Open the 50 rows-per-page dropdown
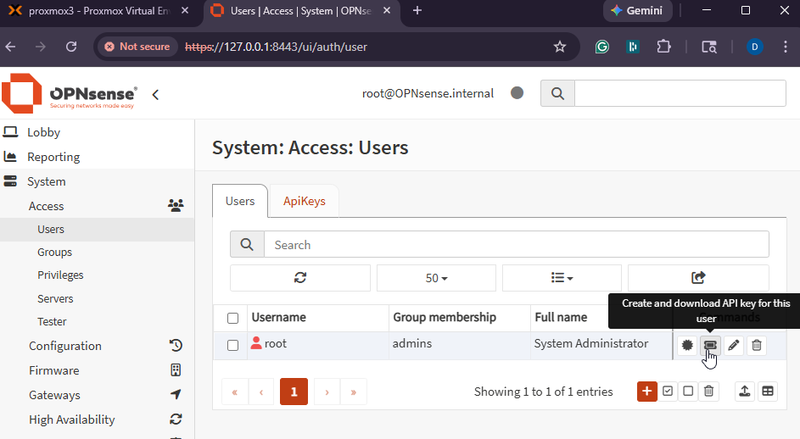800x439 pixels. point(436,278)
